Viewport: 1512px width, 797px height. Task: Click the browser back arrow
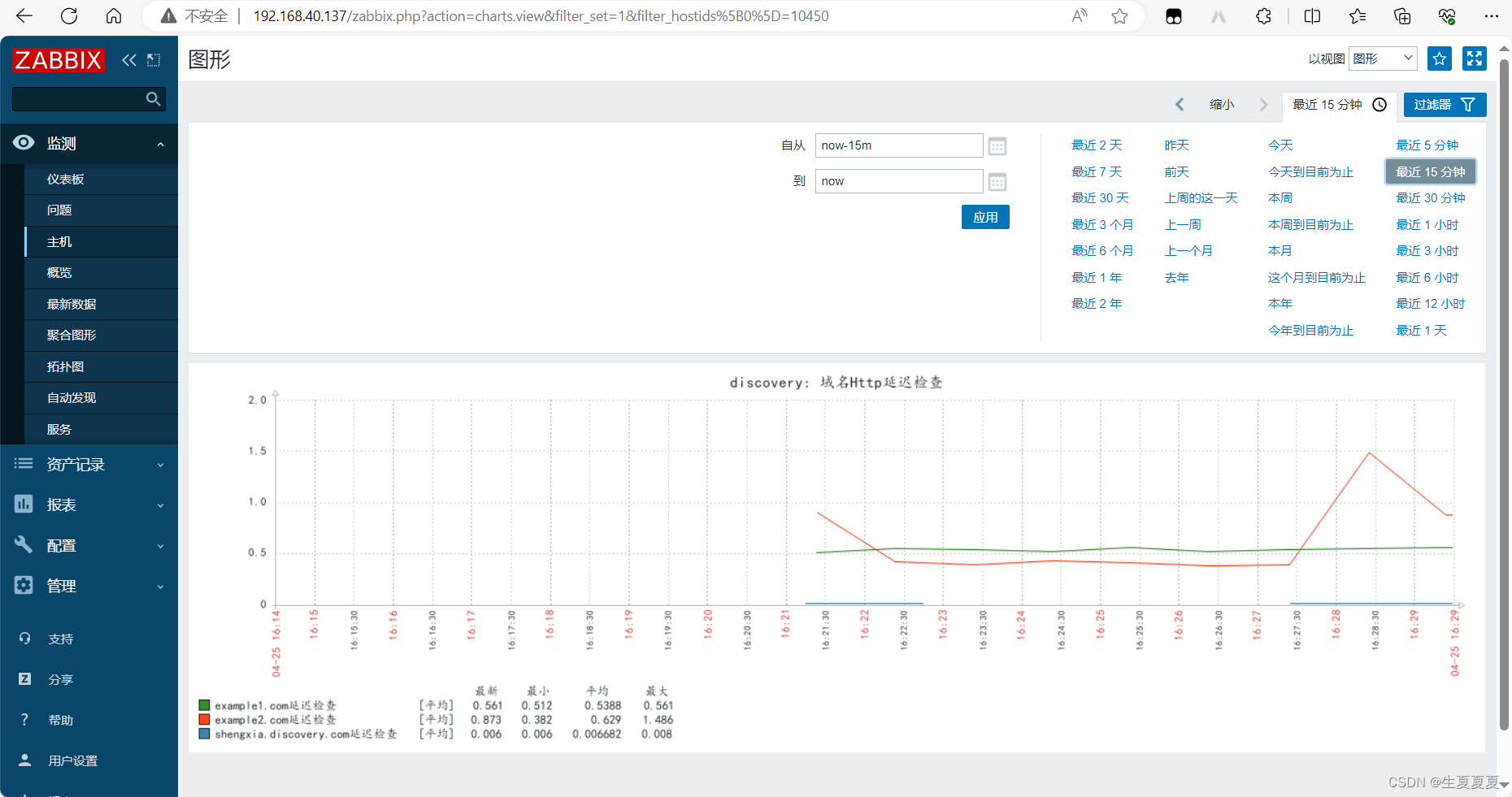click(24, 16)
